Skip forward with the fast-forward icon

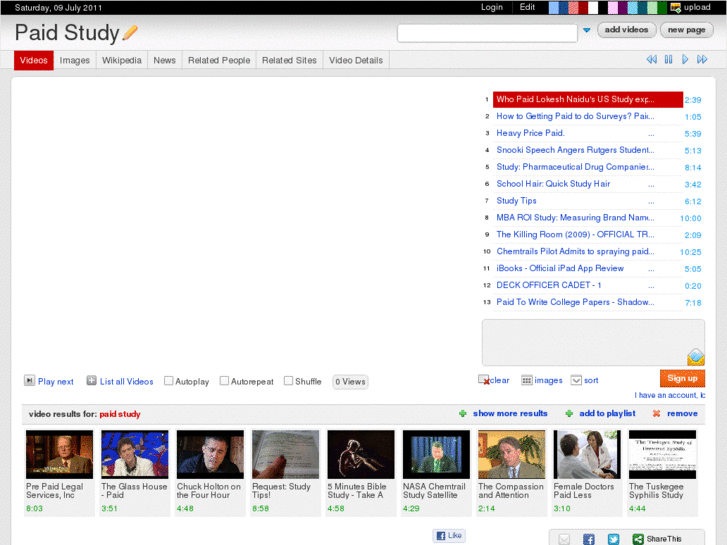[x=702, y=59]
